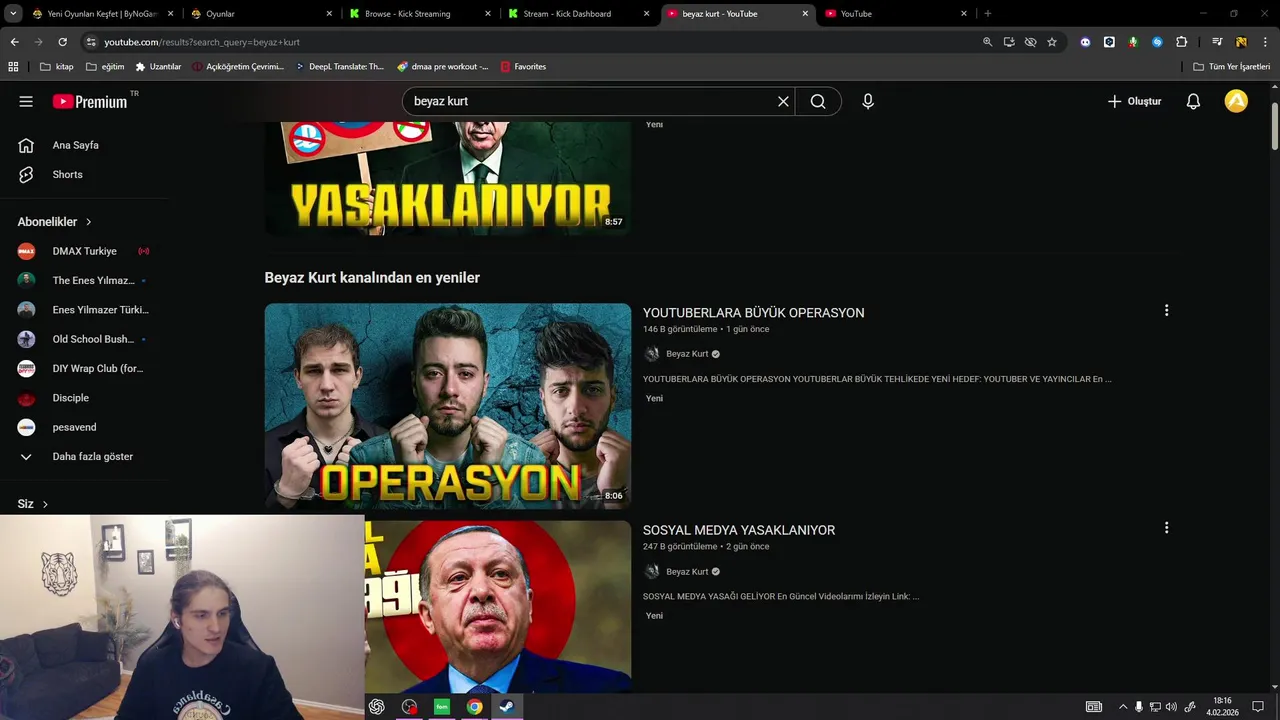This screenshot has width=1280, height=720.
Task: Run search with the magnifier button
Action: [x=818, y=101]
